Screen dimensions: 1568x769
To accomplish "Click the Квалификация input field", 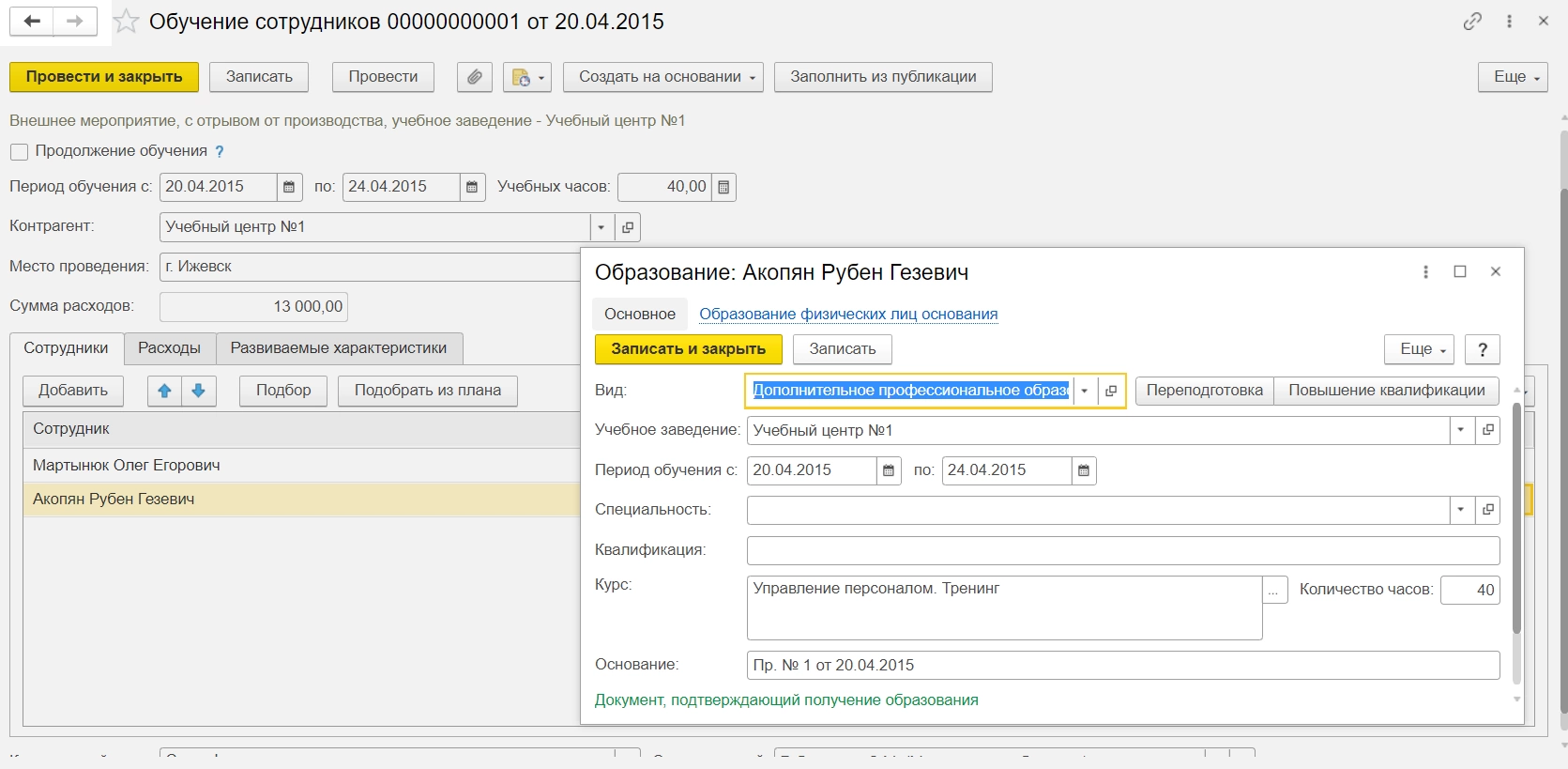I will point(1122,550).
